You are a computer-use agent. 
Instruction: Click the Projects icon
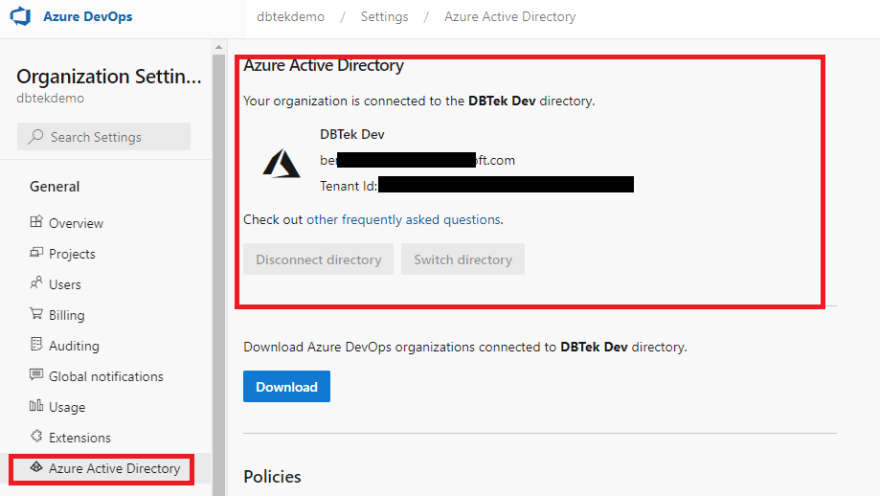(36, 252)
